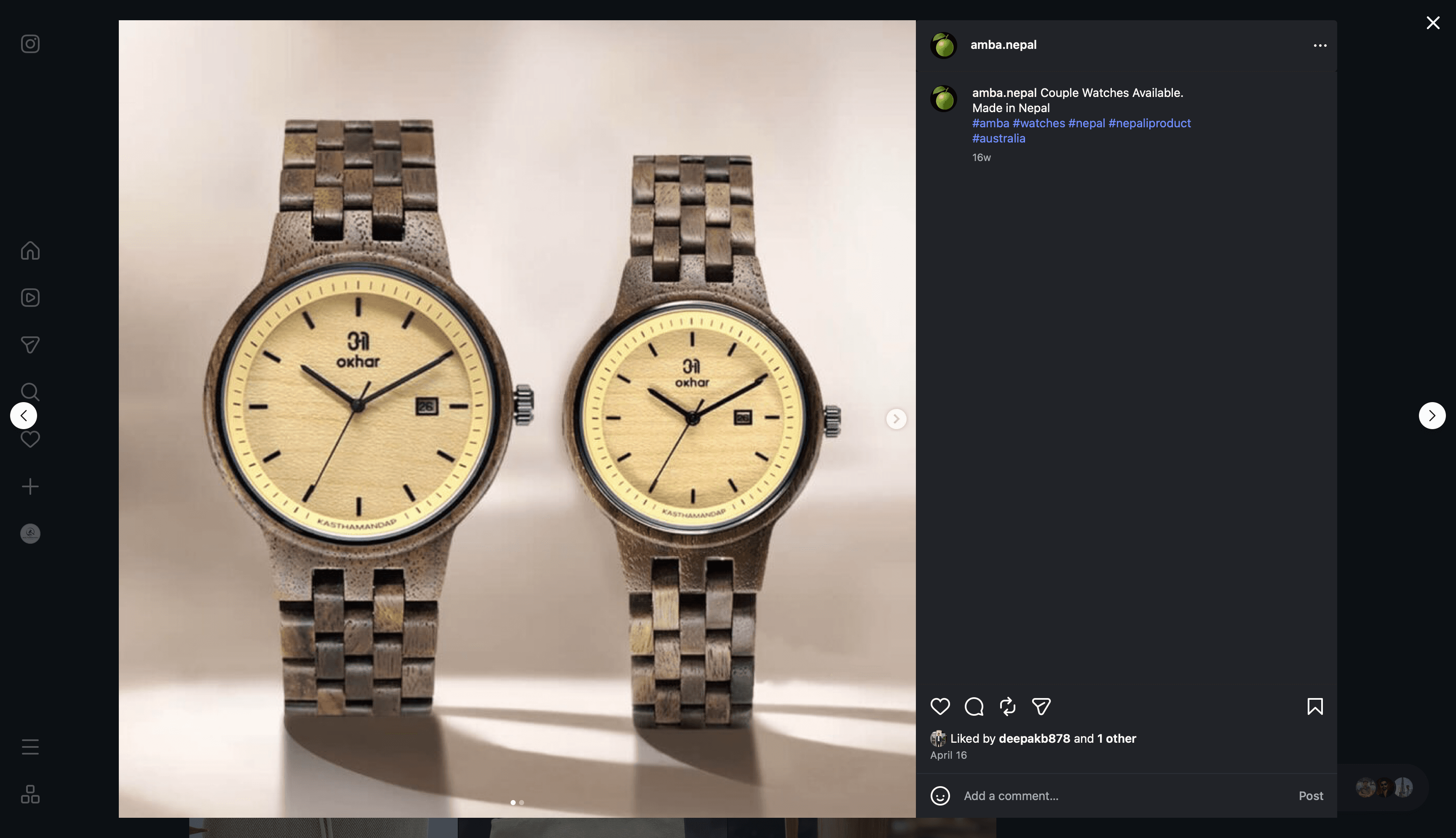Click the watch photo in post
The image size is (1456, 838).
coord(517,419)
